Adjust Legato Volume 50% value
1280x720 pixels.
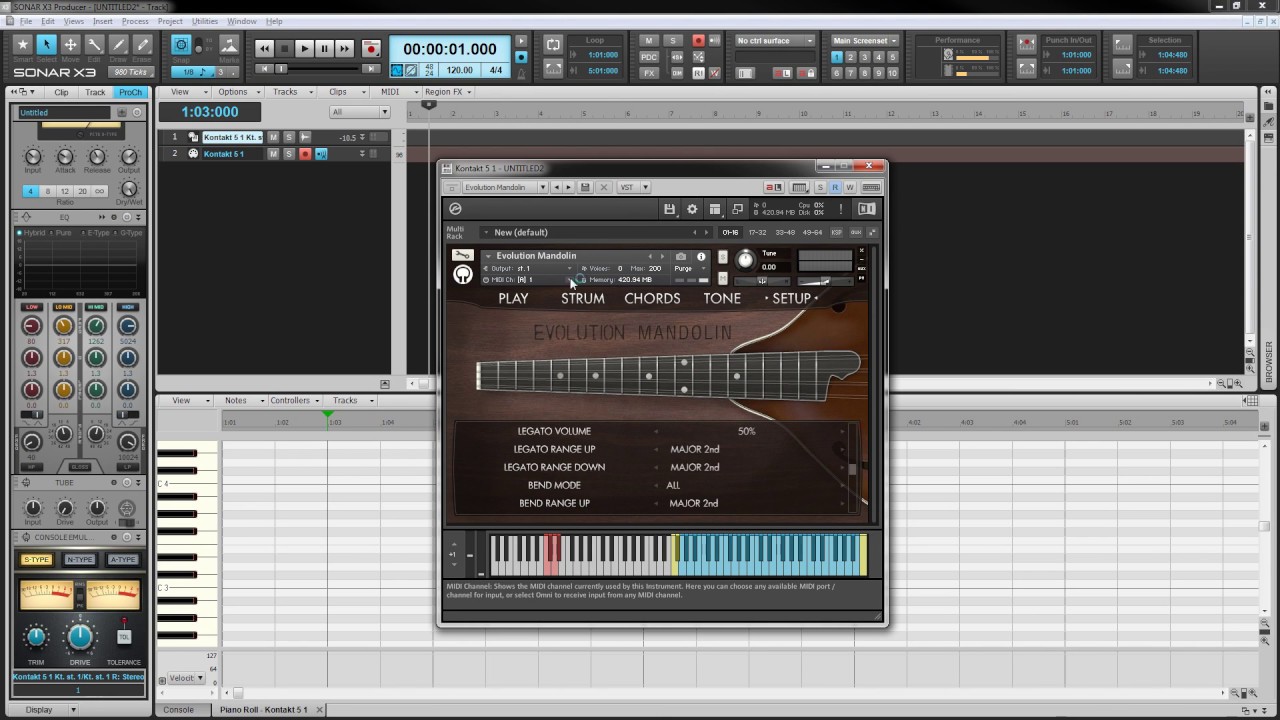(747, 431)
